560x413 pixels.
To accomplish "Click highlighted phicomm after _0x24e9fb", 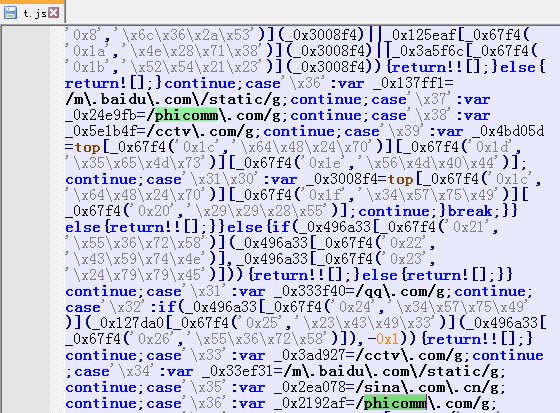I will coord(187,115).
